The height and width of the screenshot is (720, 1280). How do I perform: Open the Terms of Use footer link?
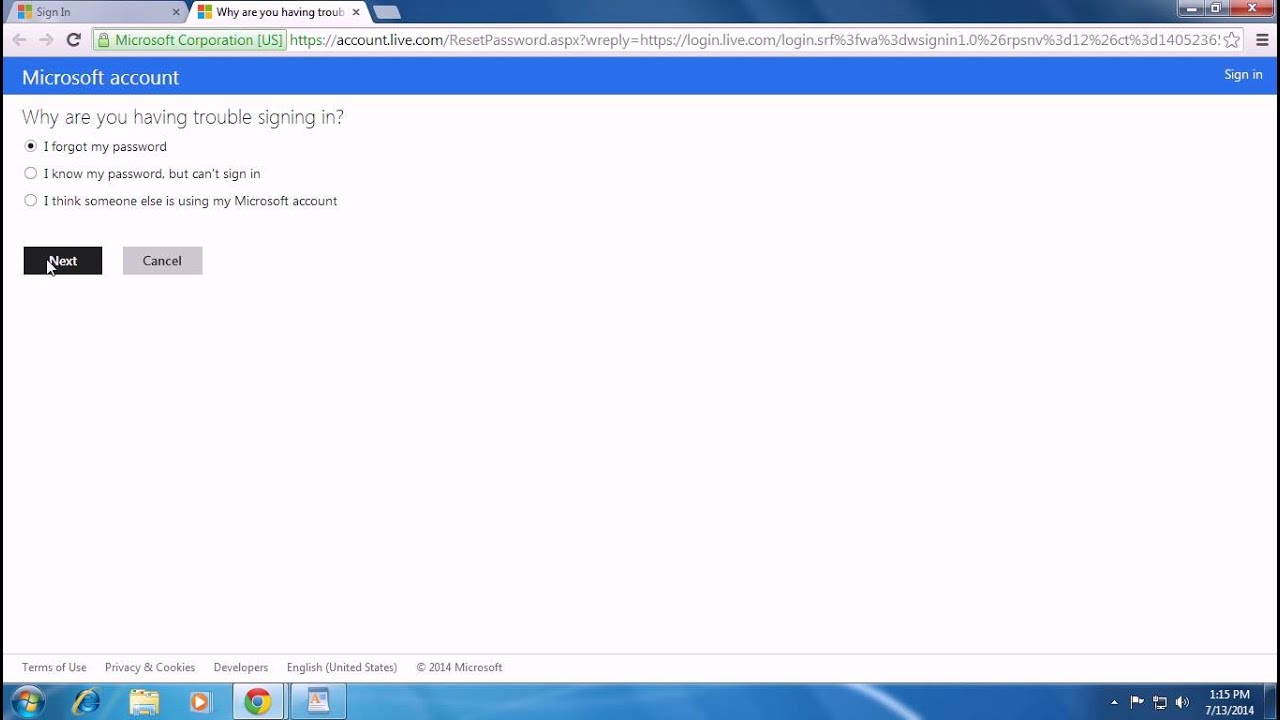54,667
